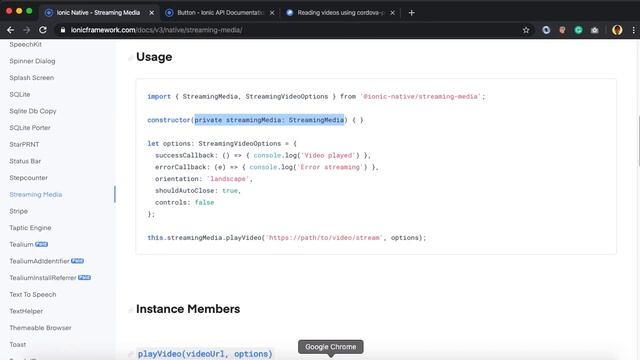Select Streaming Media in the sidebar

36,195
